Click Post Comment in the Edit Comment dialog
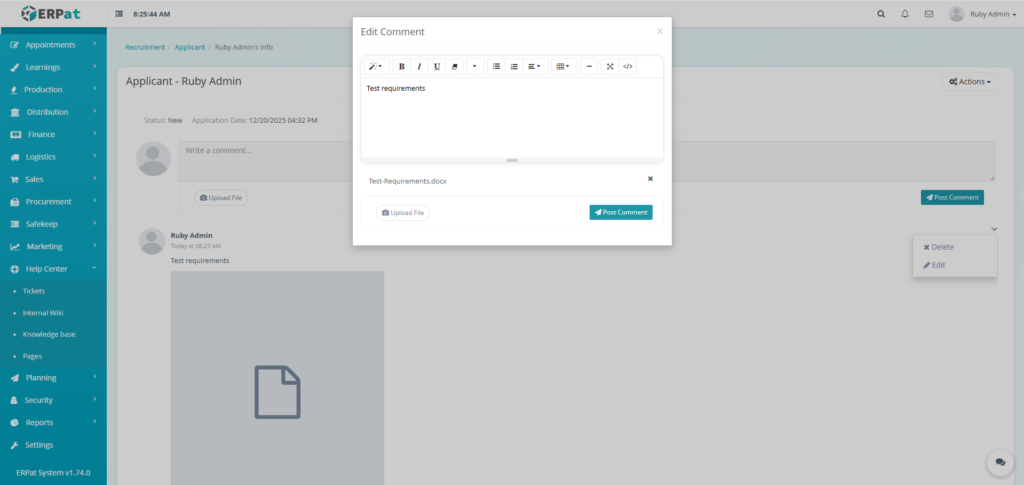The image size is (1024, 485). pyautogui.click(x=621, y=212)
